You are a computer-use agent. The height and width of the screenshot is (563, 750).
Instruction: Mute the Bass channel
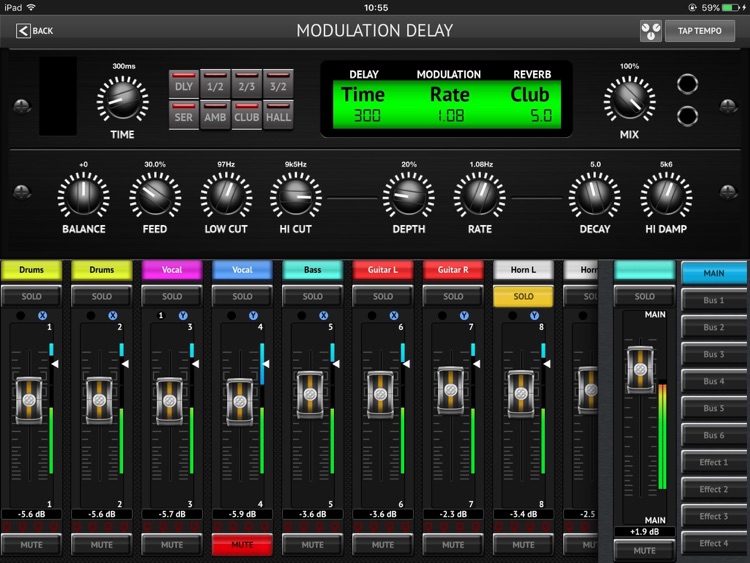(312, 545)
